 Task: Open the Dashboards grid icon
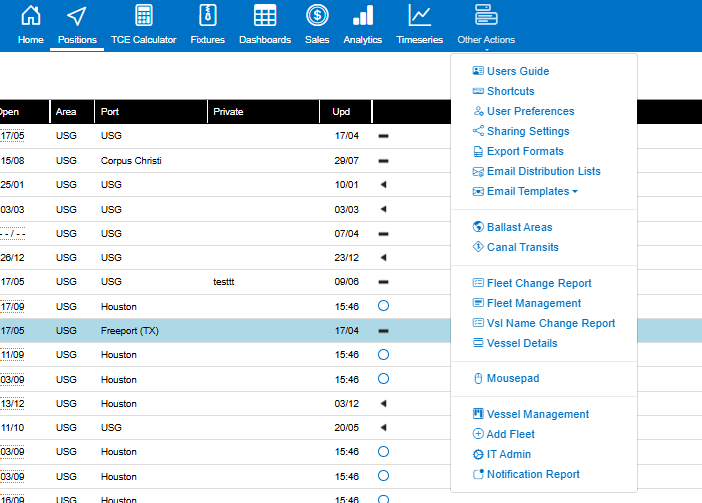(x=265, y=17)
